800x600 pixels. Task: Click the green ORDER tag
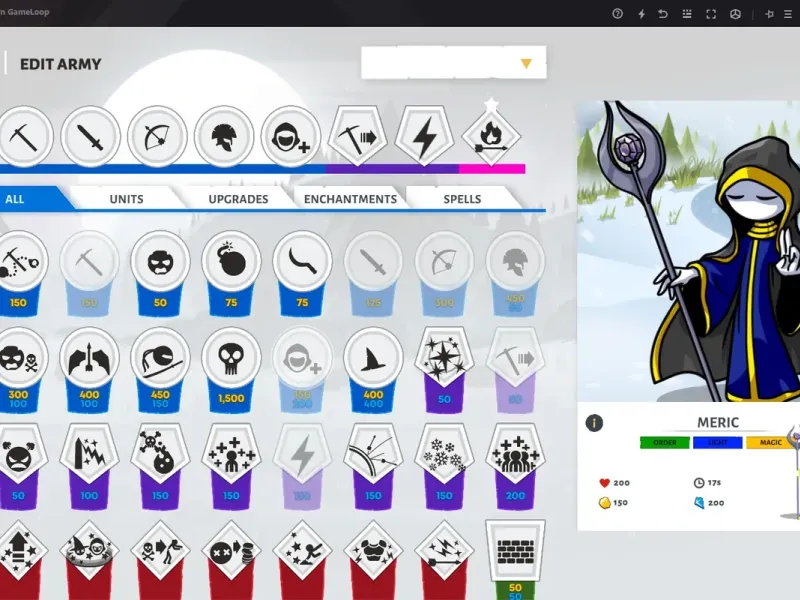664,442
